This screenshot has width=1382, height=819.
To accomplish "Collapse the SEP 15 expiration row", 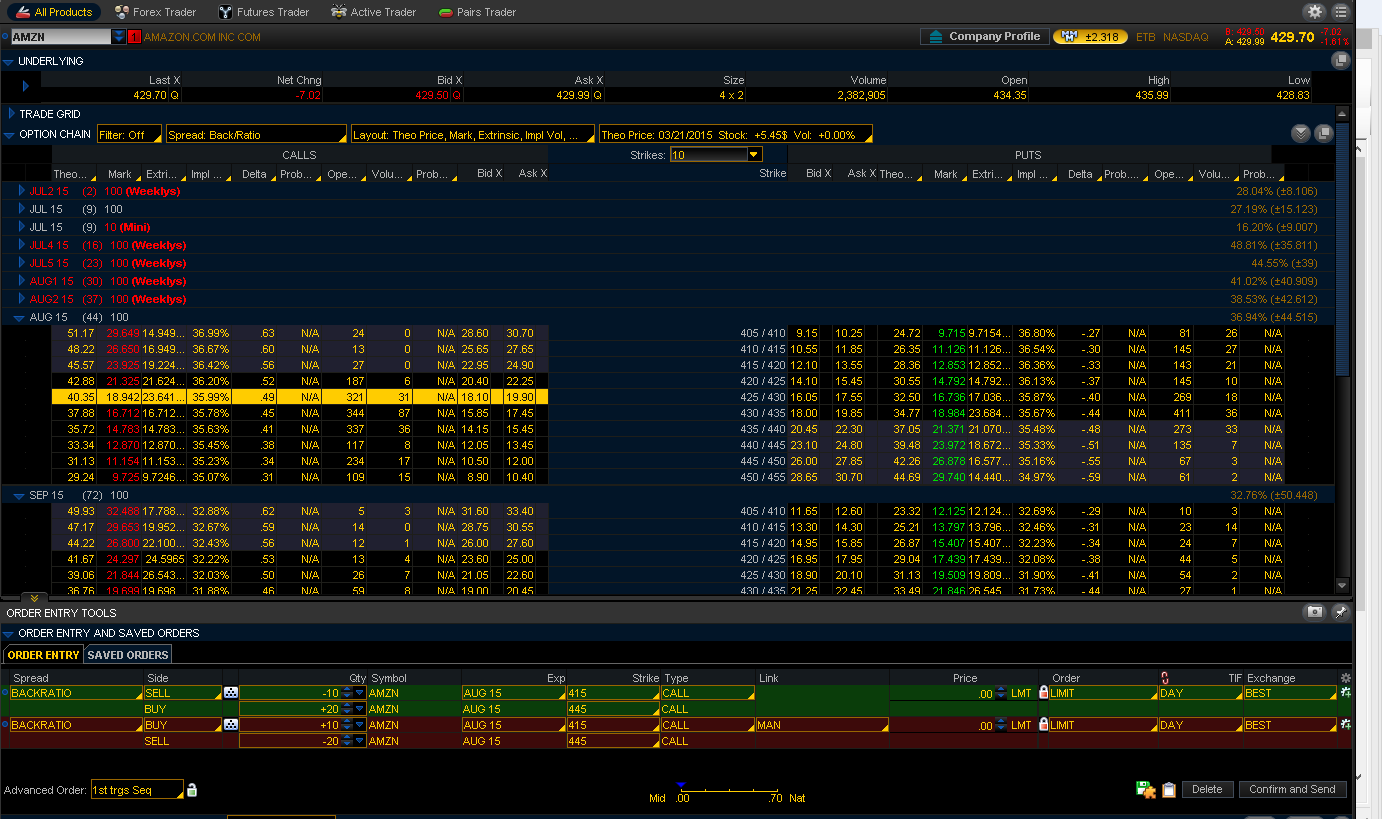I will [19, 495].
